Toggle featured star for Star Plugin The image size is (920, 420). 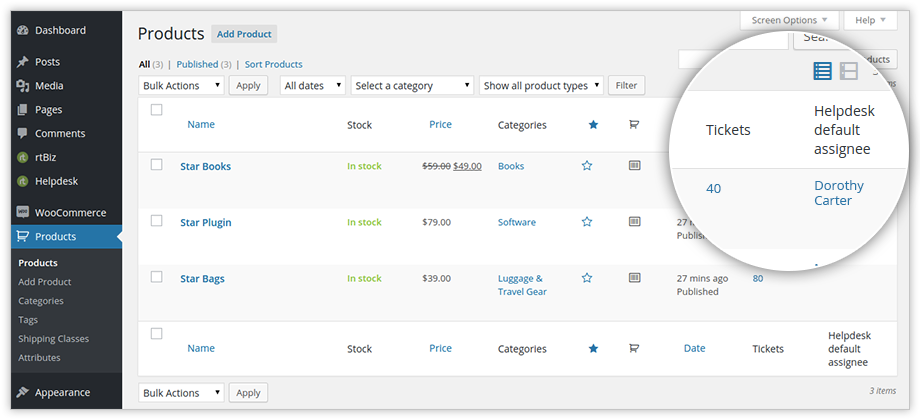click(x=587, y=222)
